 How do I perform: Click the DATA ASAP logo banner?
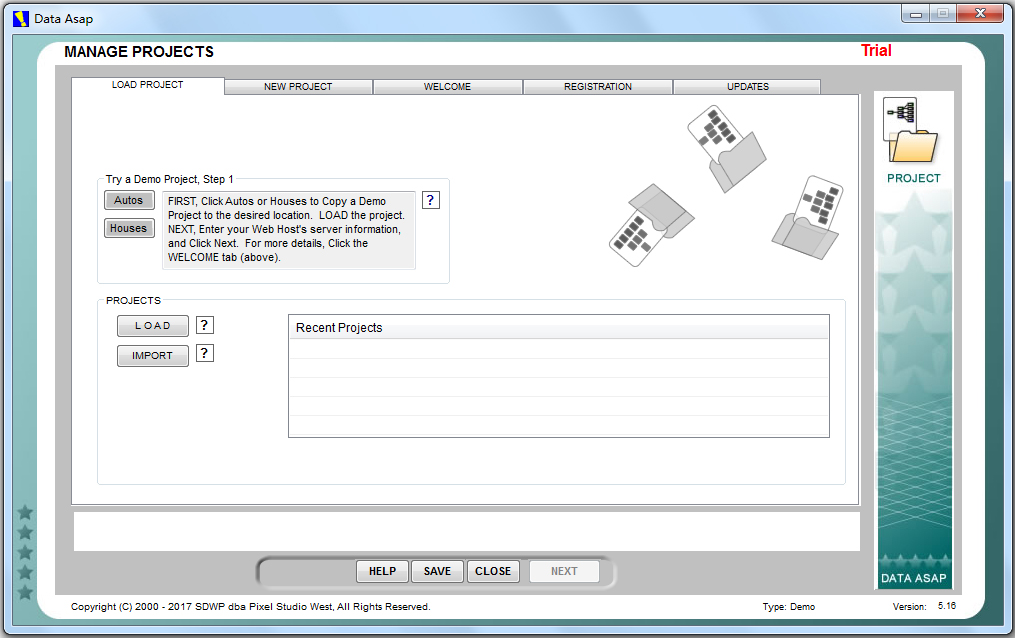[x=914, y=577]
